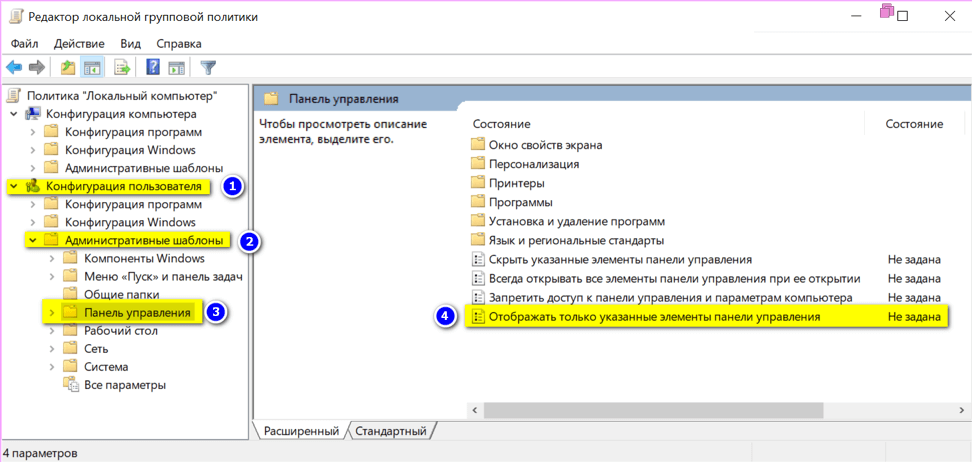Toggle the show/hide action pane icon
This screenshot has width=972, height=462.
click(176, 68)
